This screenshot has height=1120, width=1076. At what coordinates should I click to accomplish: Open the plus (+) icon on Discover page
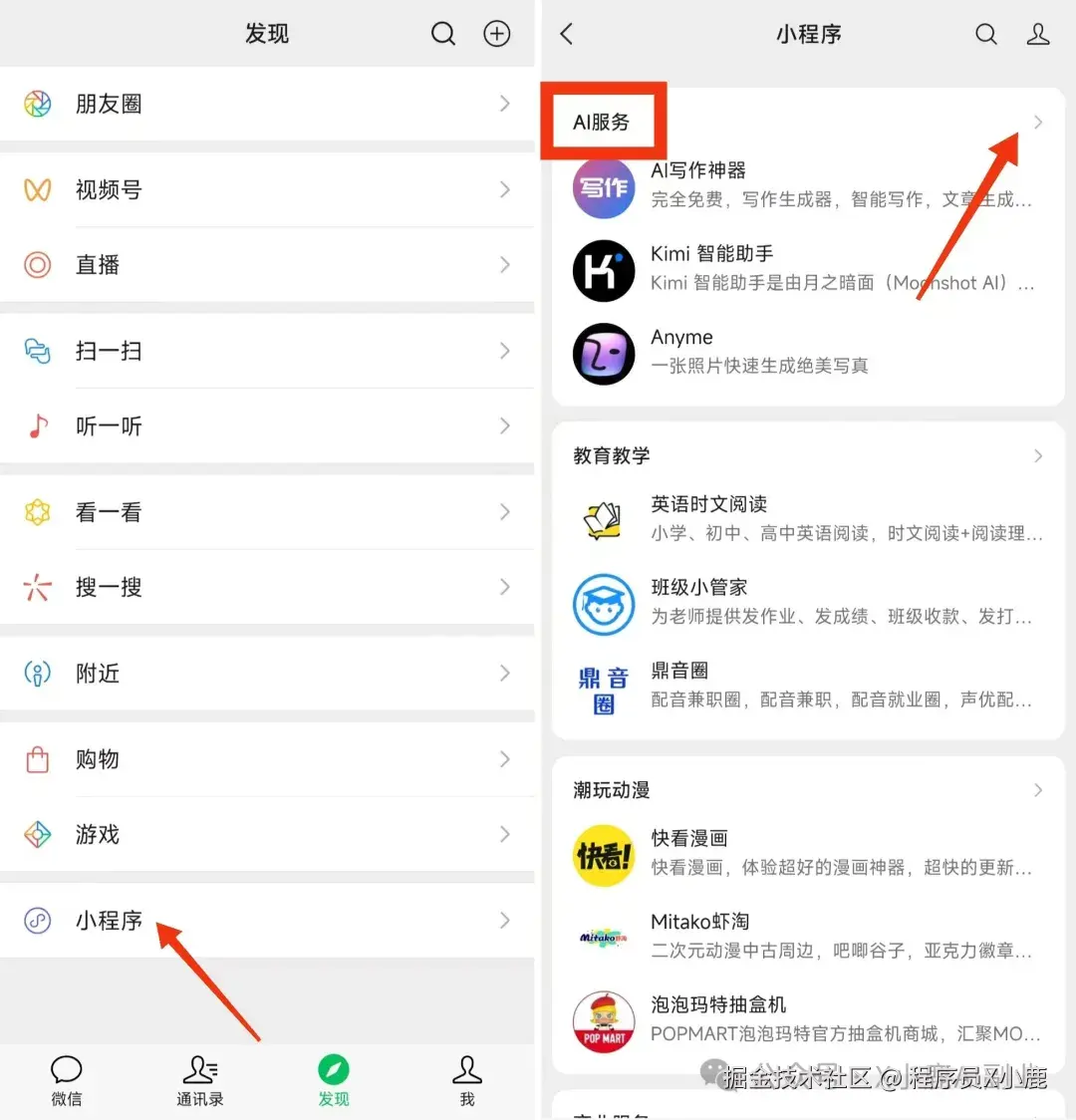pos(496,33)
